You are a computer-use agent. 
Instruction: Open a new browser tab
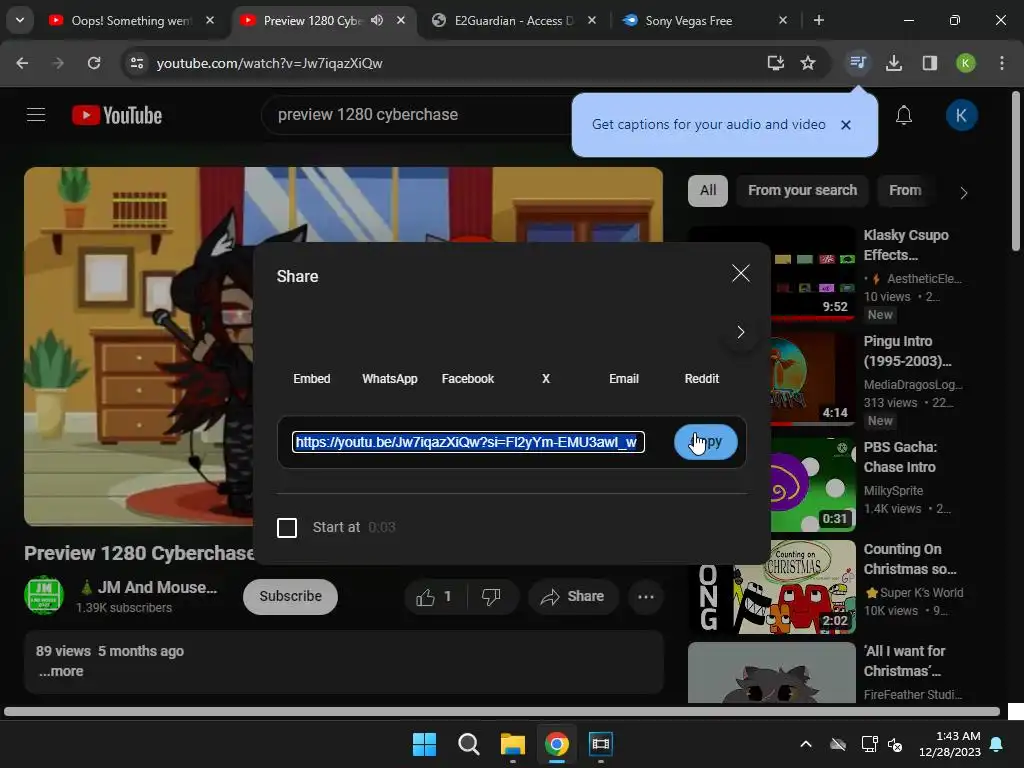pos(818,20)
